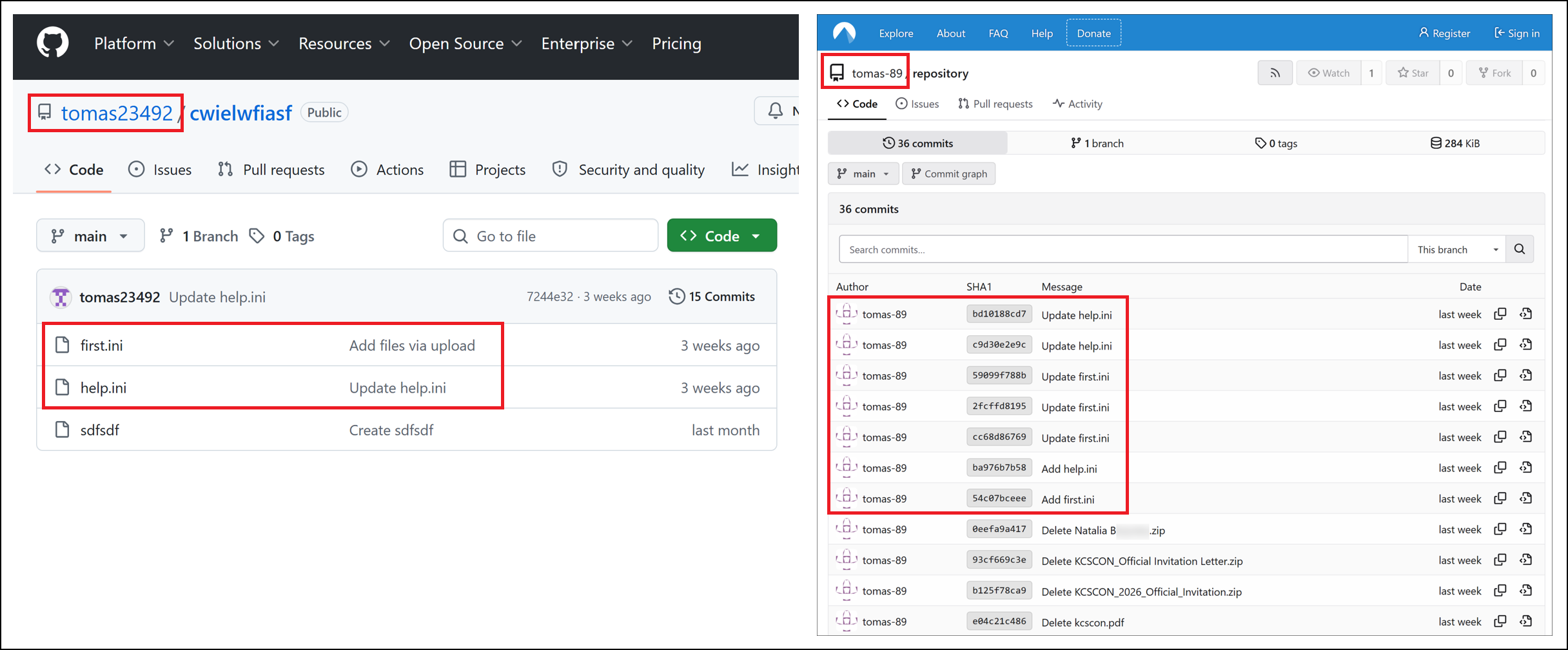The image size is (1568, 650).
Task: Switch to GitHub Actions tab
Action: pos(387,170)
